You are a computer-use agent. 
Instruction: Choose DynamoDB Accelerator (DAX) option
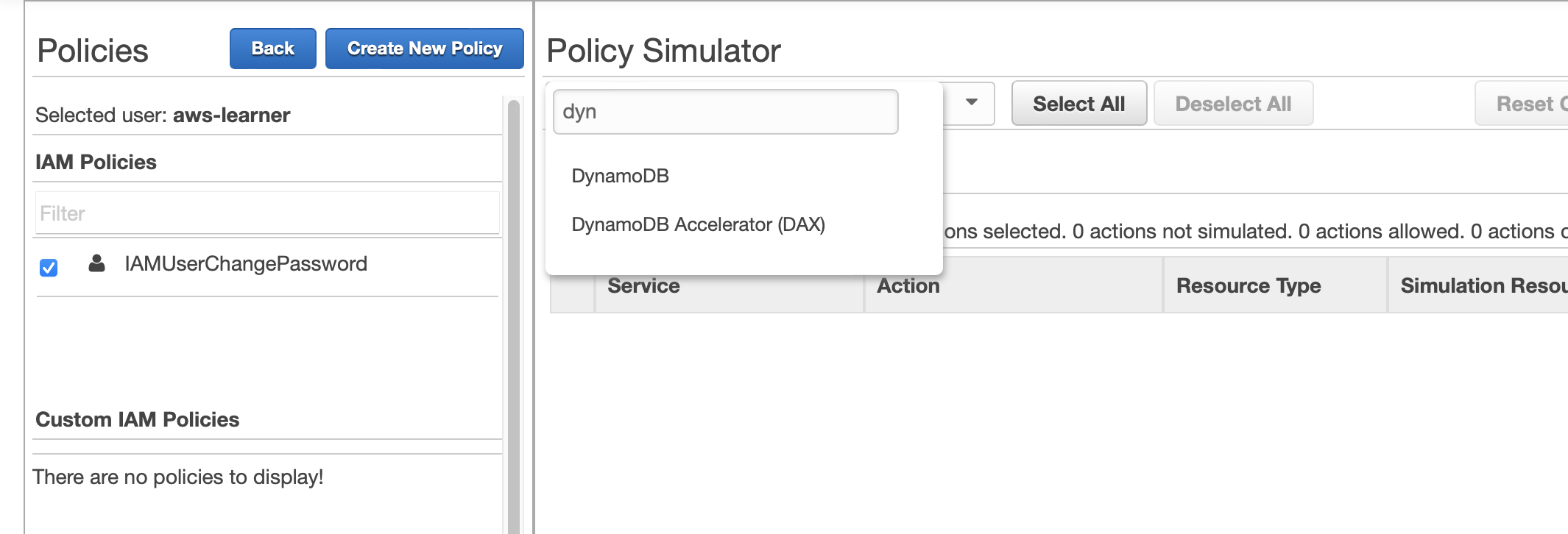698,224
